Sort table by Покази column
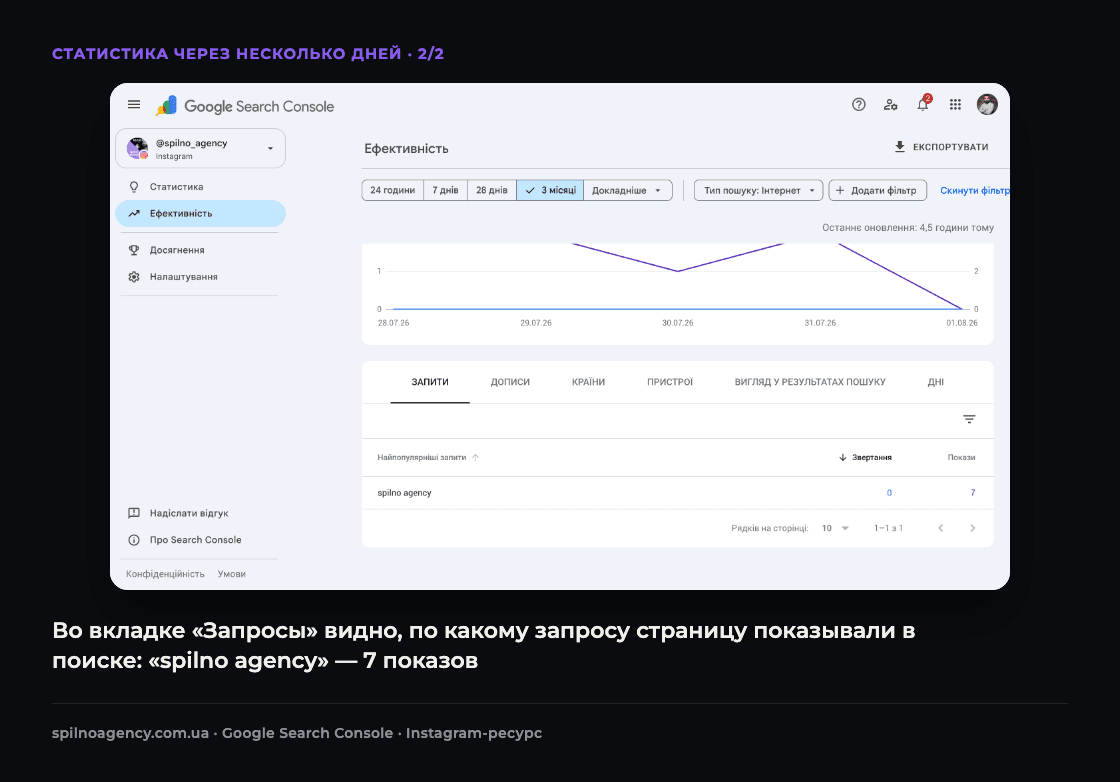1120x782 pixels. [x=961, y=457]
